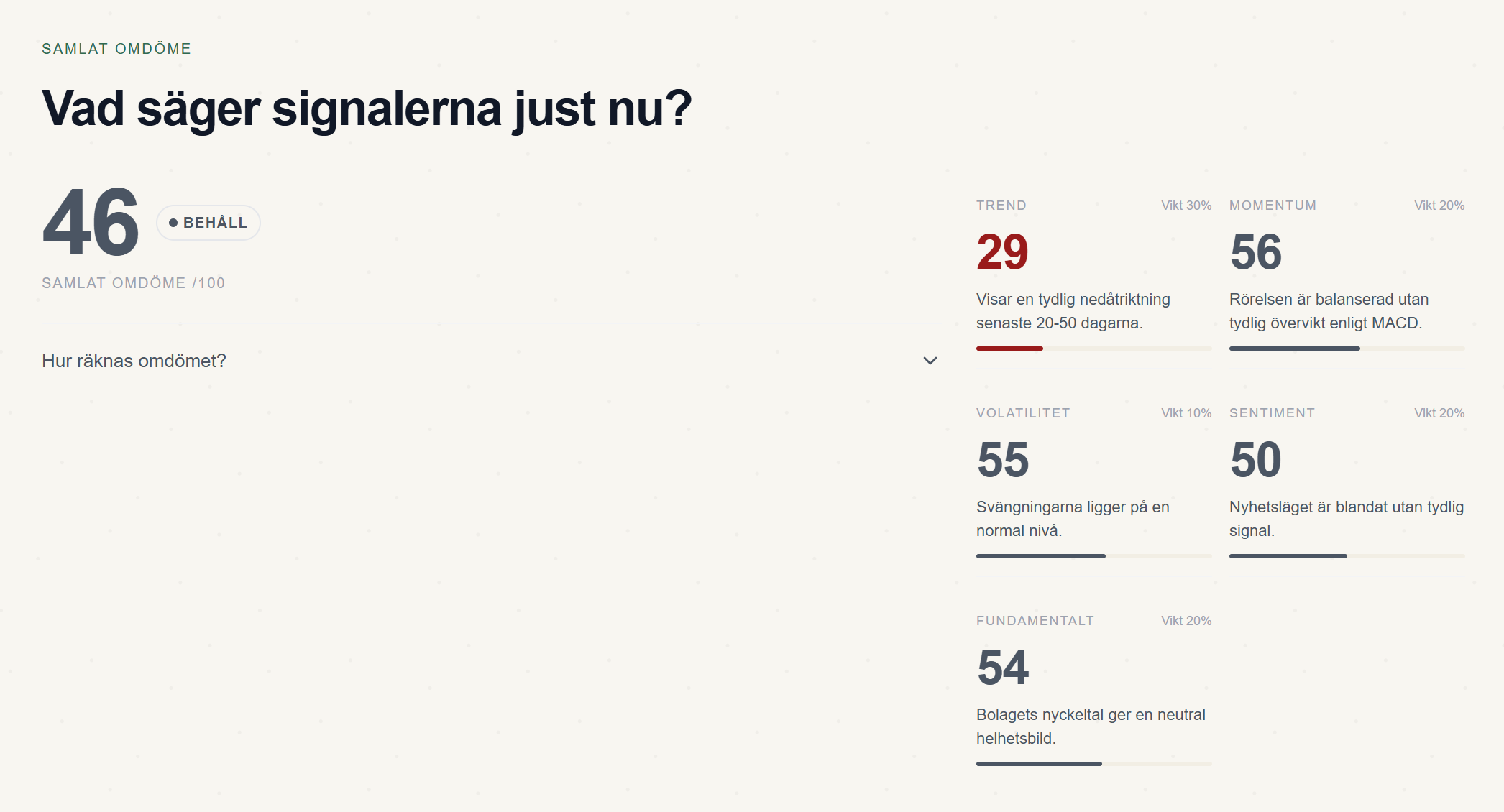Click the dot icon in BEHÅLL badge
The width and height of the screenshot is (1504, 812).
(173, 223)
